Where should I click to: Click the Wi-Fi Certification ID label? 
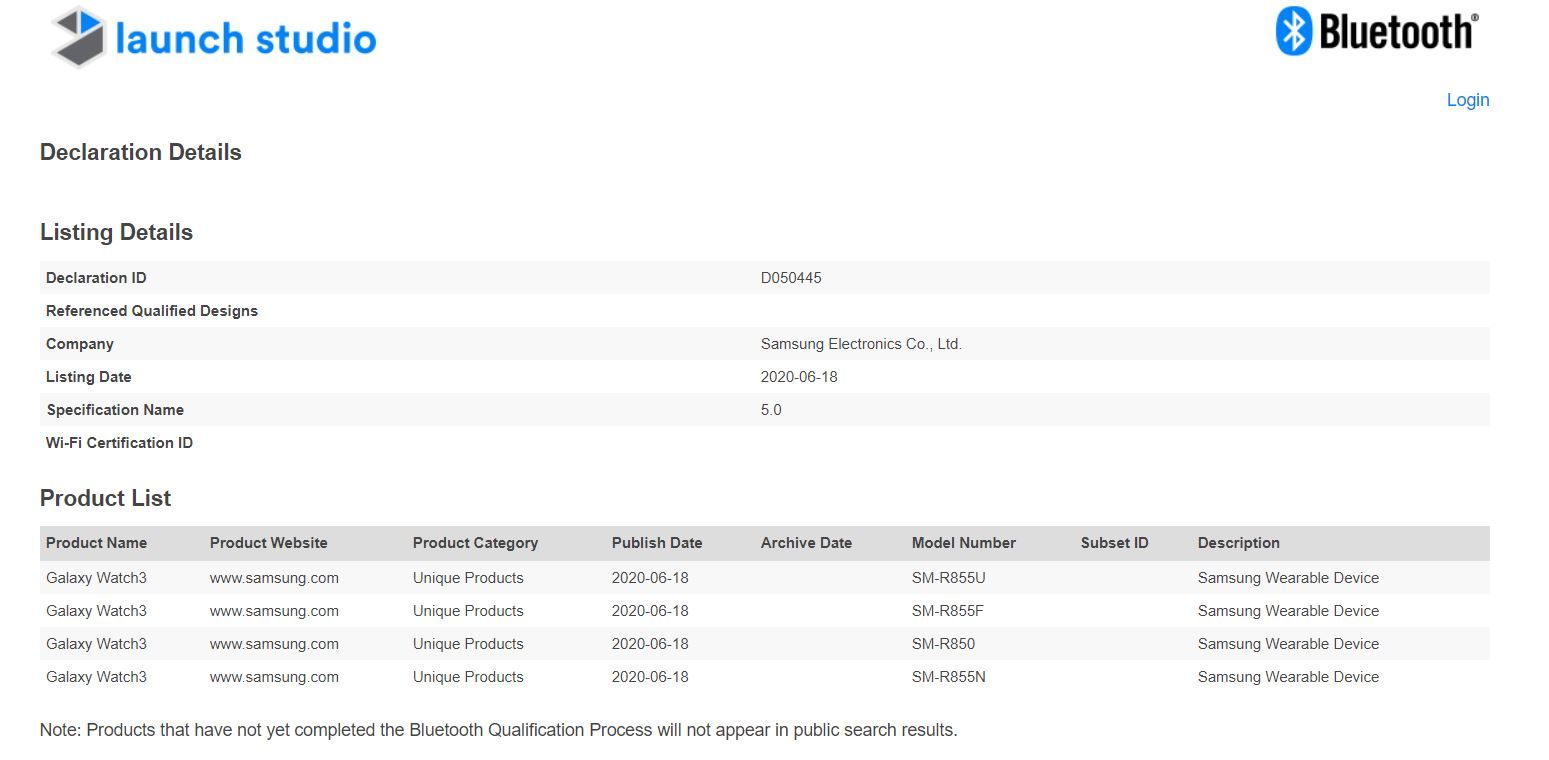coord(119,443)
